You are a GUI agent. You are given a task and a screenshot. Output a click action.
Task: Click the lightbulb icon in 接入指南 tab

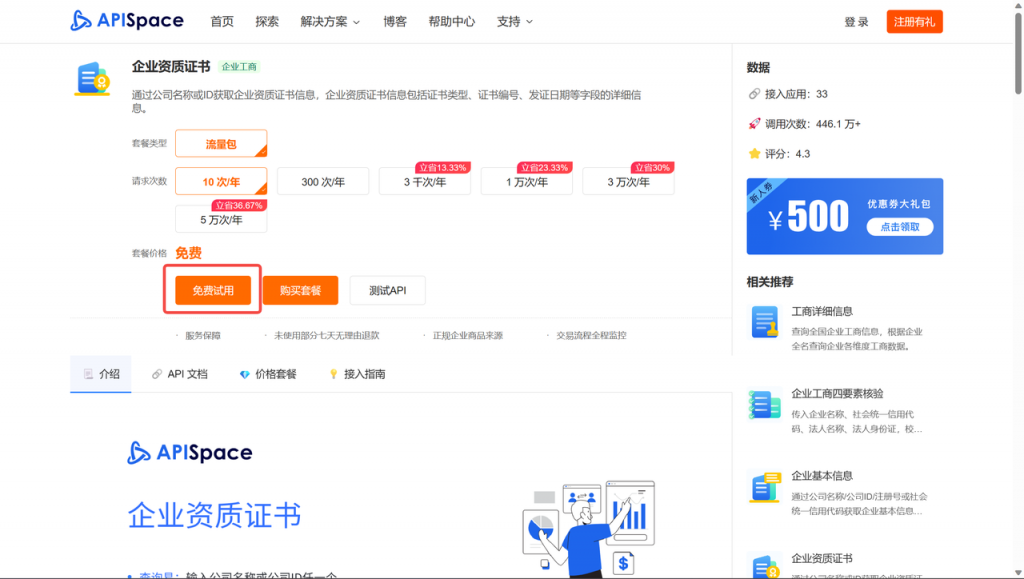pos(333,374)
